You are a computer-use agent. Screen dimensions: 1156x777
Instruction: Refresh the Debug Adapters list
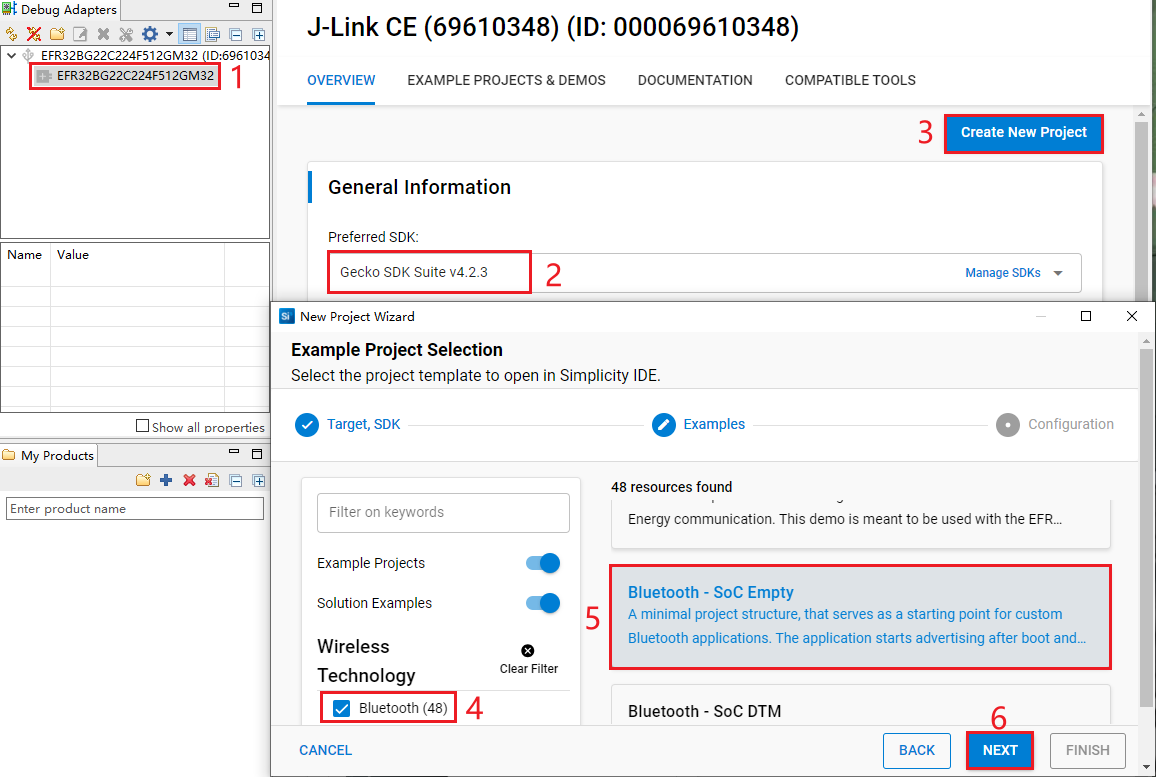(x=10, y=33)
